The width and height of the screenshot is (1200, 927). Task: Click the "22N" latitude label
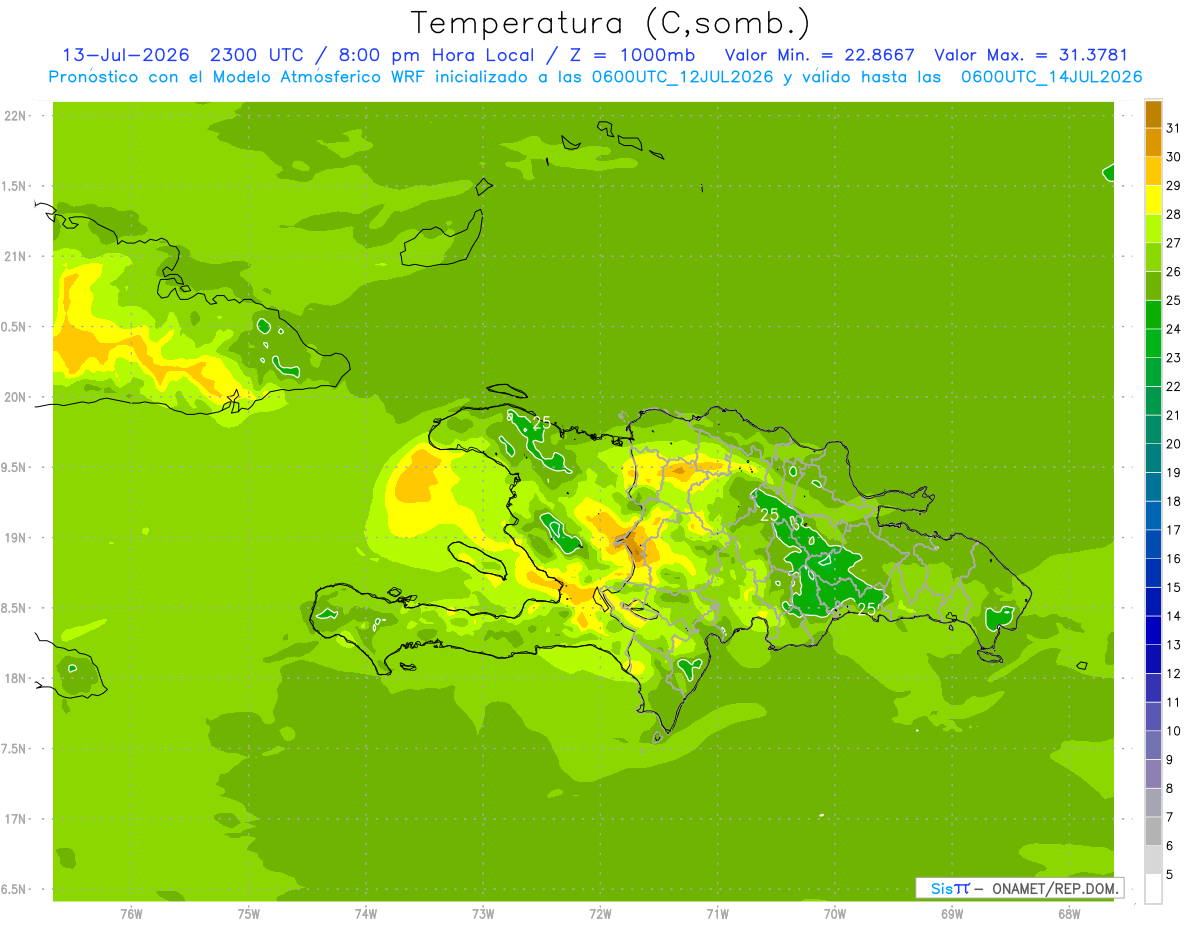[x=17, y=116]
